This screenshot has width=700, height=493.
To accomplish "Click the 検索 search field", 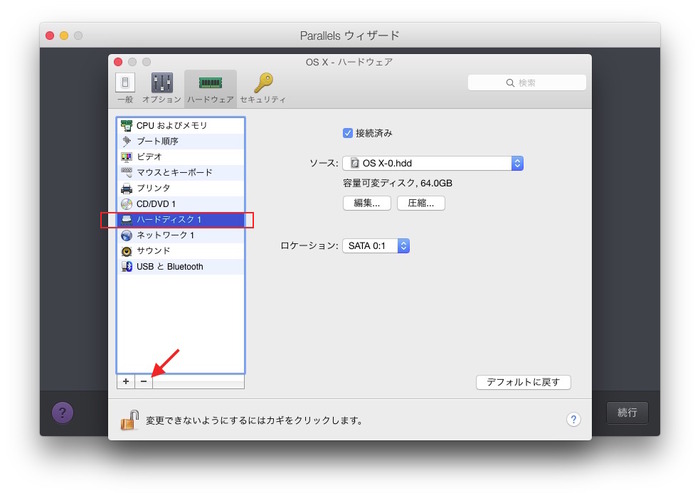I will (527, 83).
